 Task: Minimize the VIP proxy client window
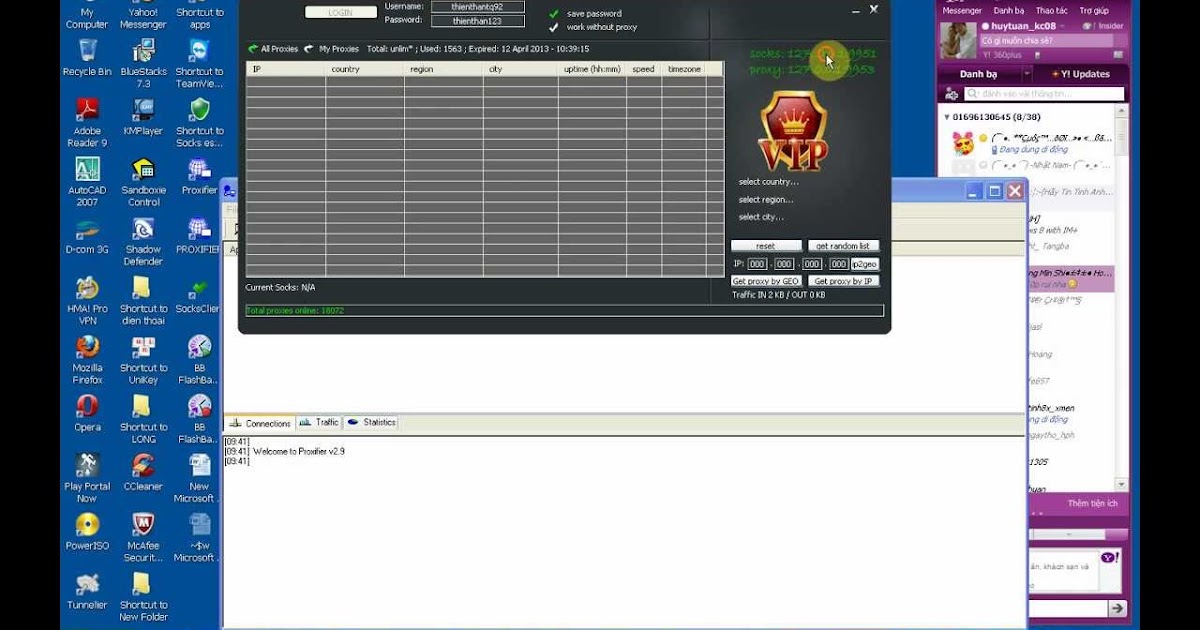[855, 10]
